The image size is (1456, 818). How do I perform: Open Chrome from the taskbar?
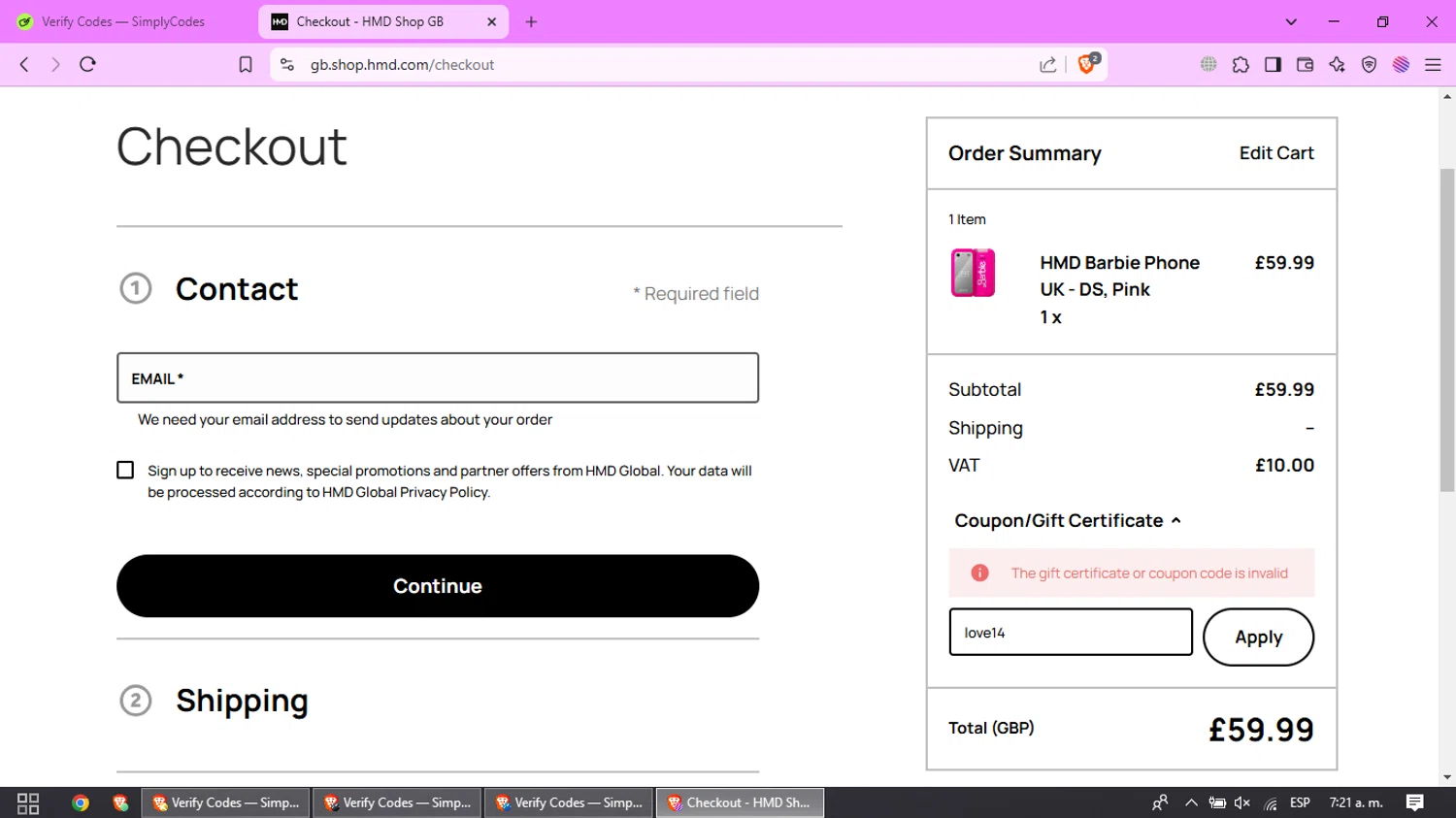(81, 802)
